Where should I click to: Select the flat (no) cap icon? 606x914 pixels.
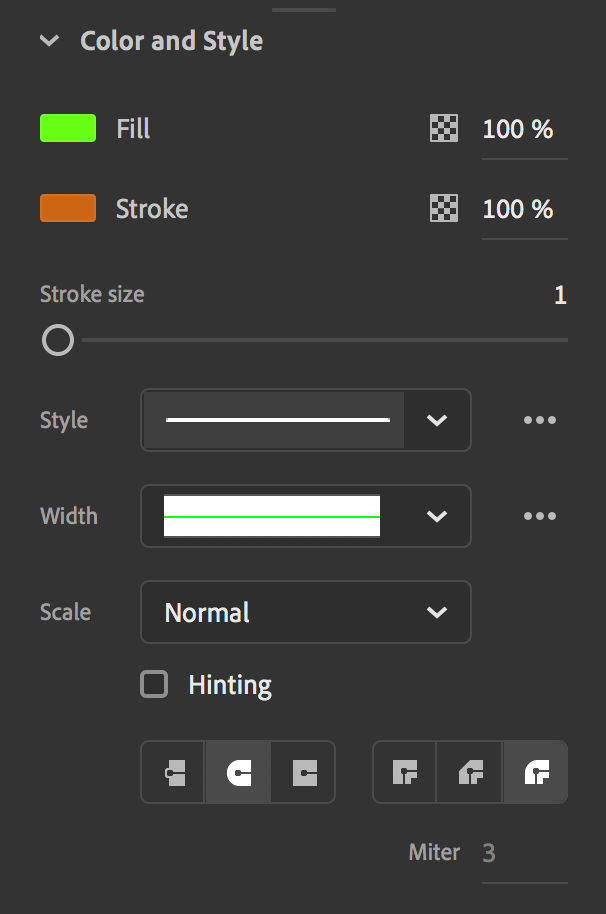174,773
